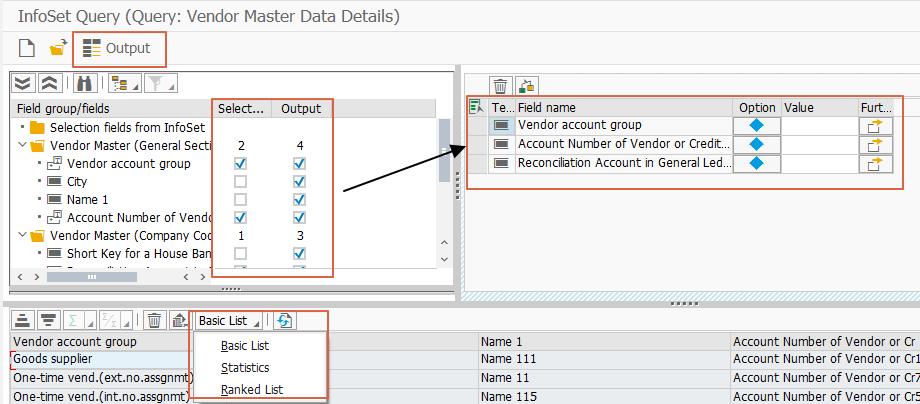Click the Output button in the toolbar
920x404 pixels.
pyautogui.click(x=117, y=48)
